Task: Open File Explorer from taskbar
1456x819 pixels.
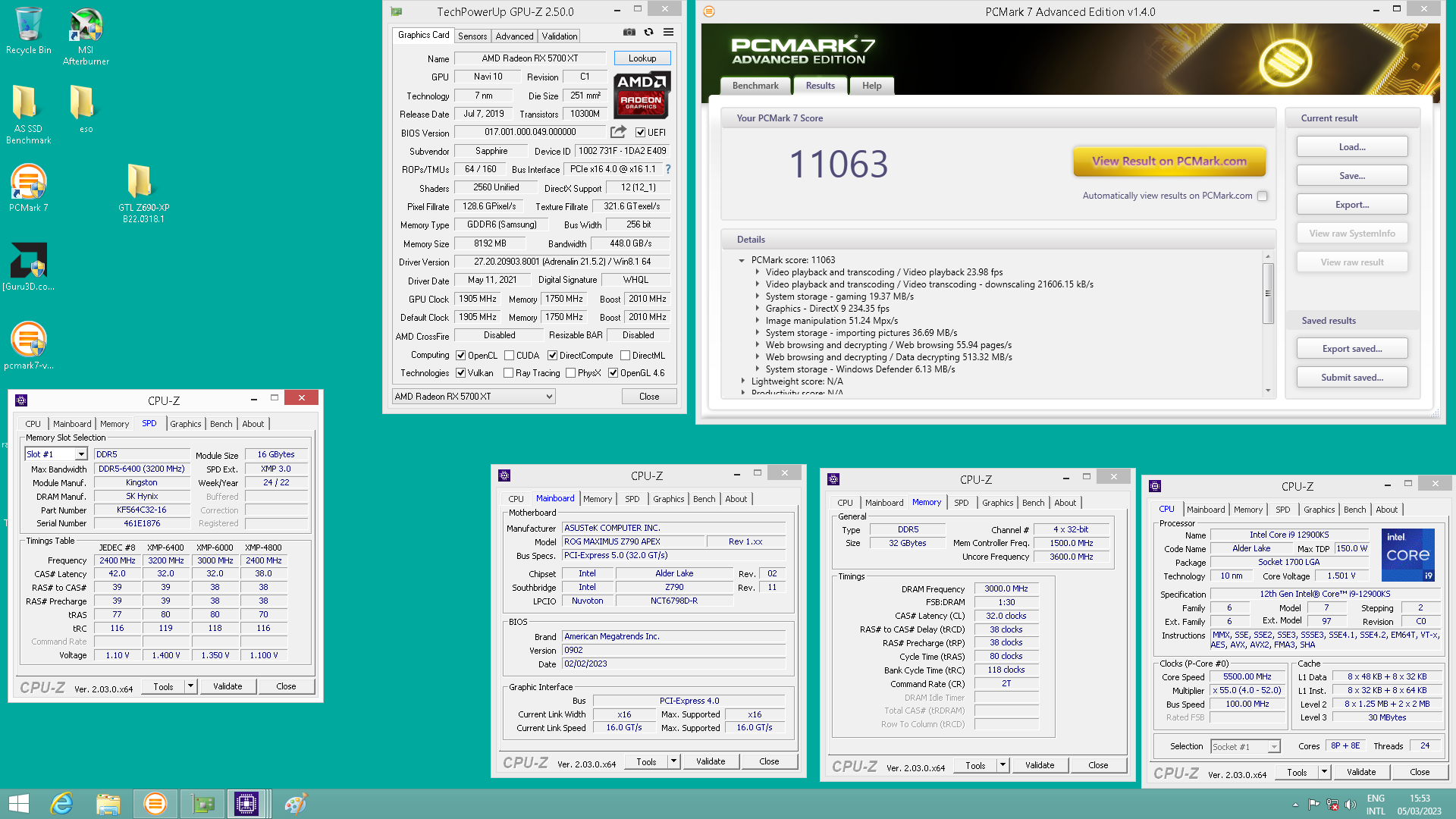Action: (108, 804)
